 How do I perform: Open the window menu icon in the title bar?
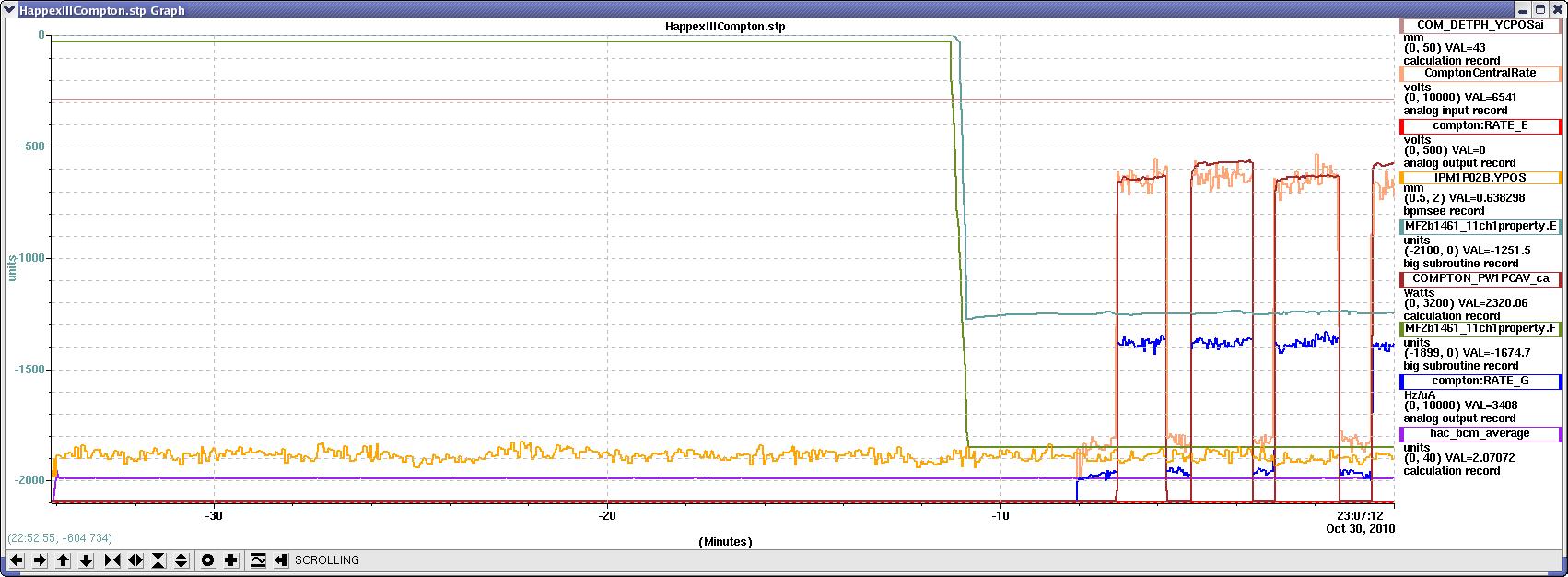[x=8, y=9]
